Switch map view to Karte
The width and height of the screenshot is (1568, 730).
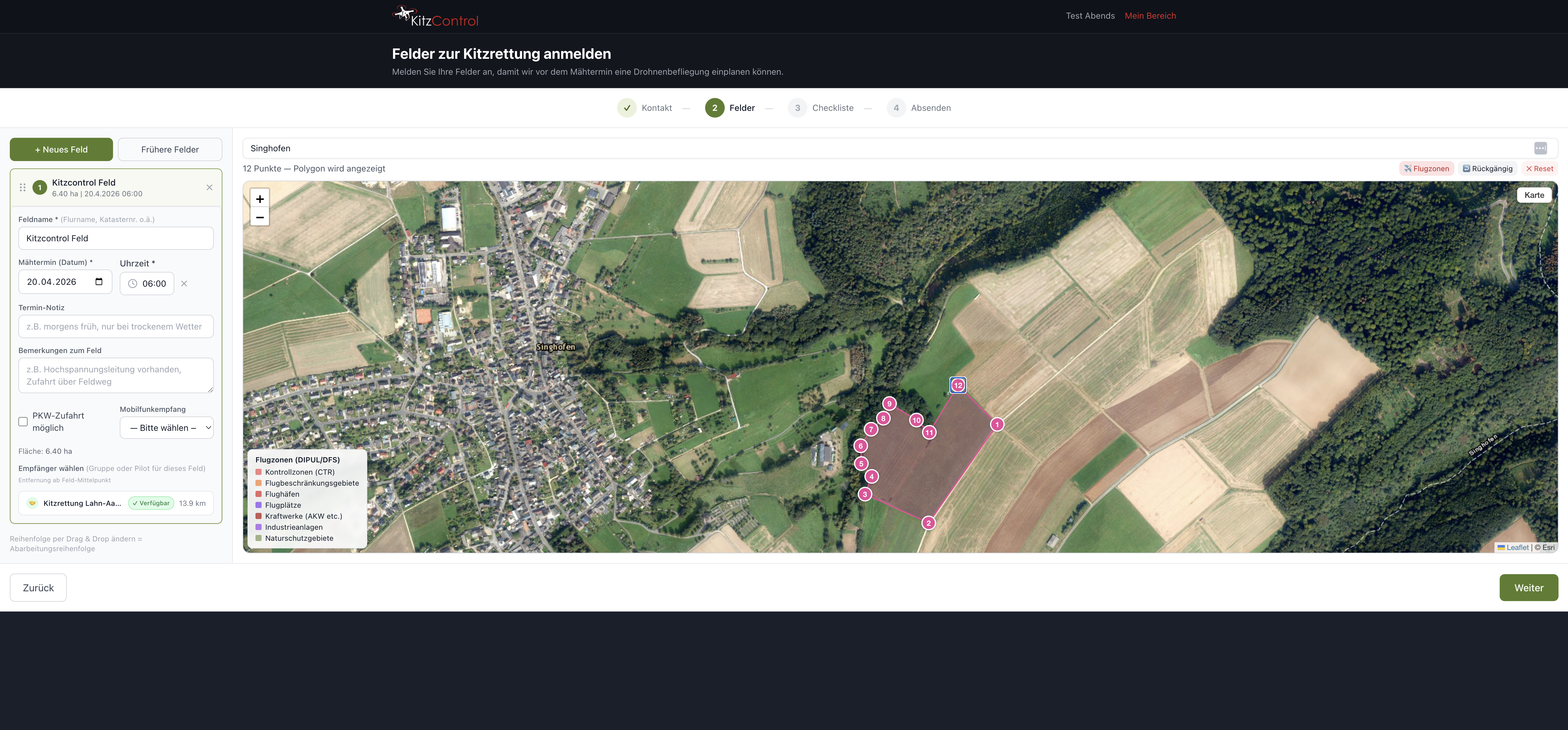click(1534, 195)
